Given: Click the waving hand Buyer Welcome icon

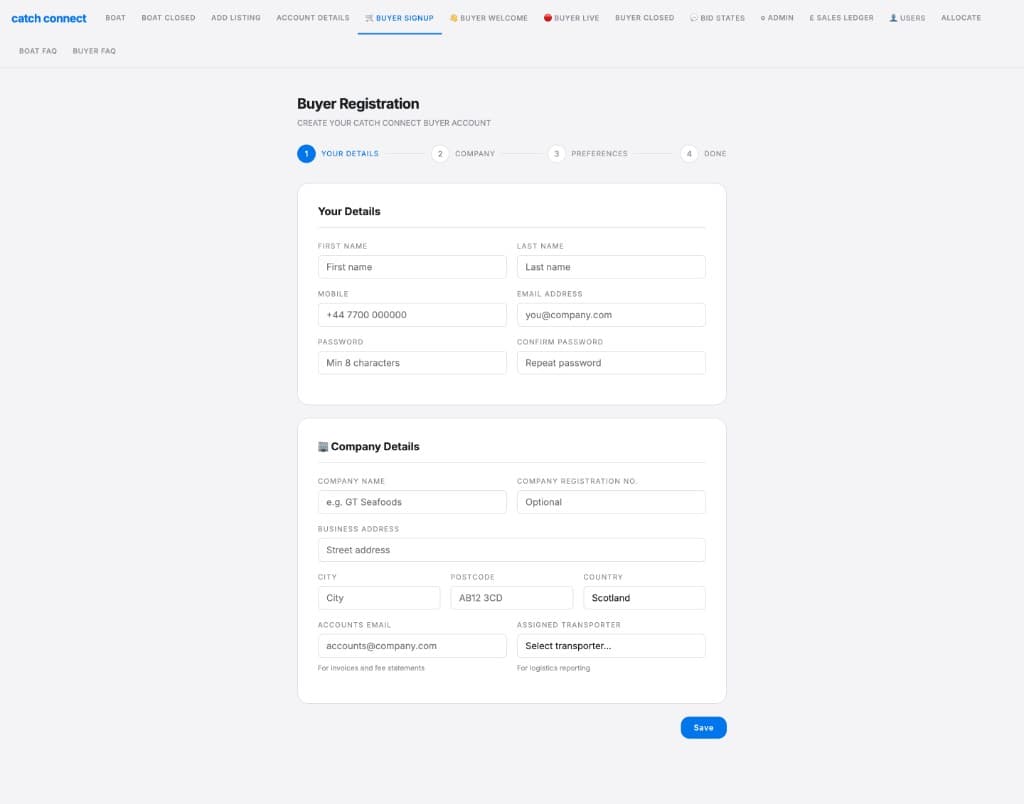Looking at the screenshot, I should click(x=452, y=17).
